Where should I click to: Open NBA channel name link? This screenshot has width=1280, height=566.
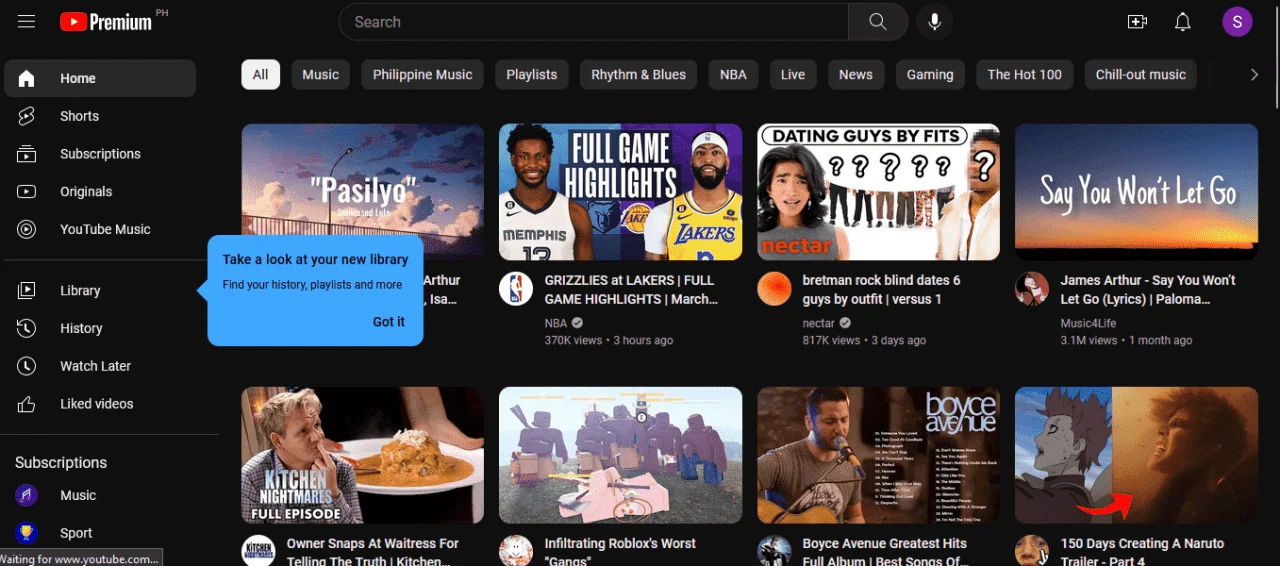(556, 323)
